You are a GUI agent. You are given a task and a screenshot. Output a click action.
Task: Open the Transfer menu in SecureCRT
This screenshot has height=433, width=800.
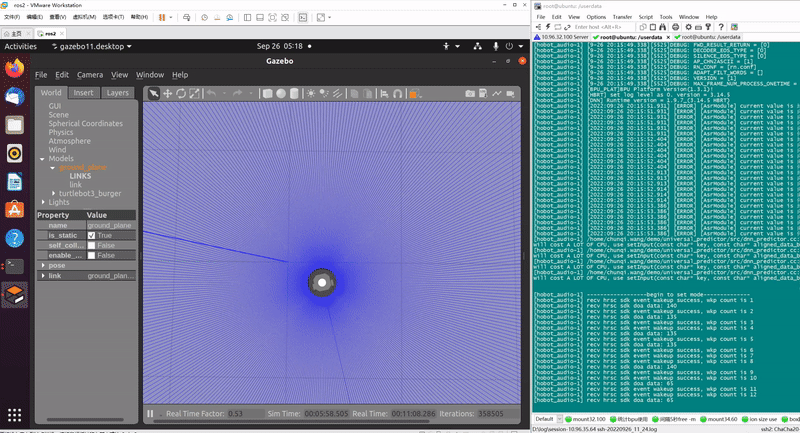pos(622,17)
